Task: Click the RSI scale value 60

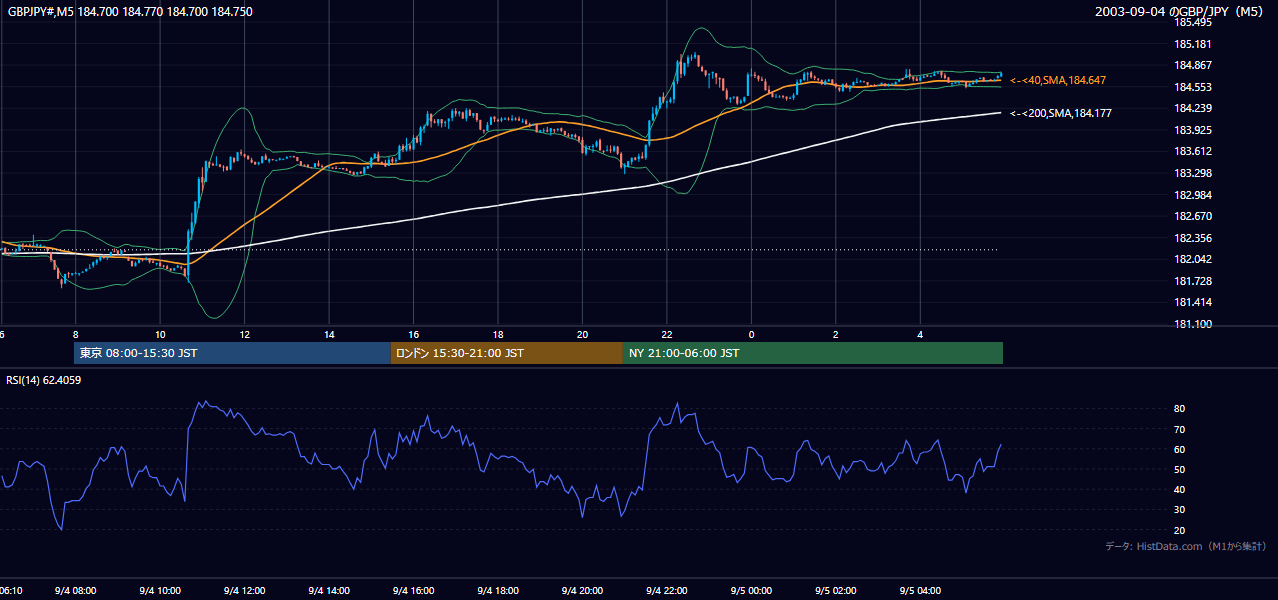Action: click(x=1179, y=449)
